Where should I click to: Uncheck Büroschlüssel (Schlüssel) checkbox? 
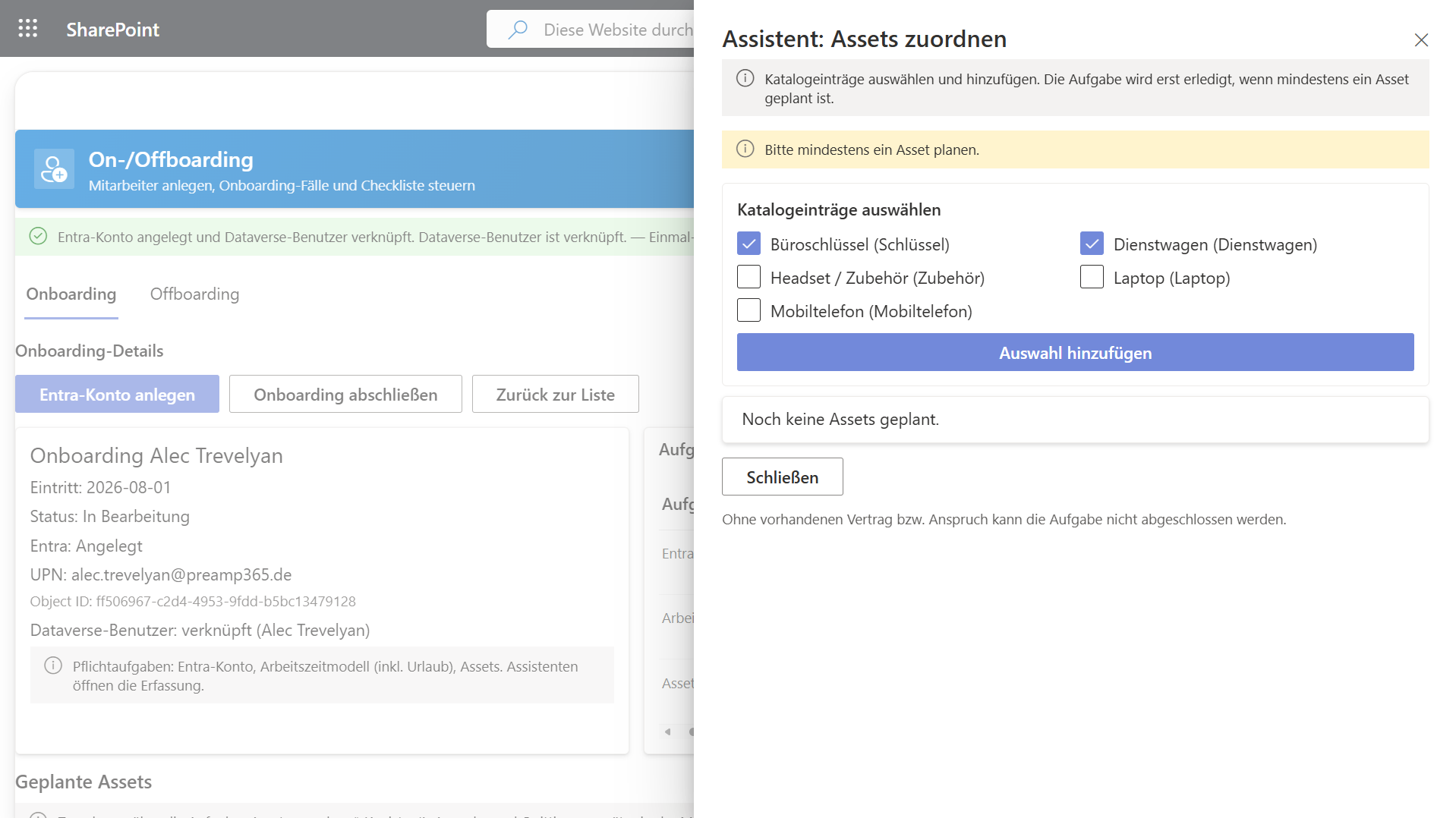748,244
